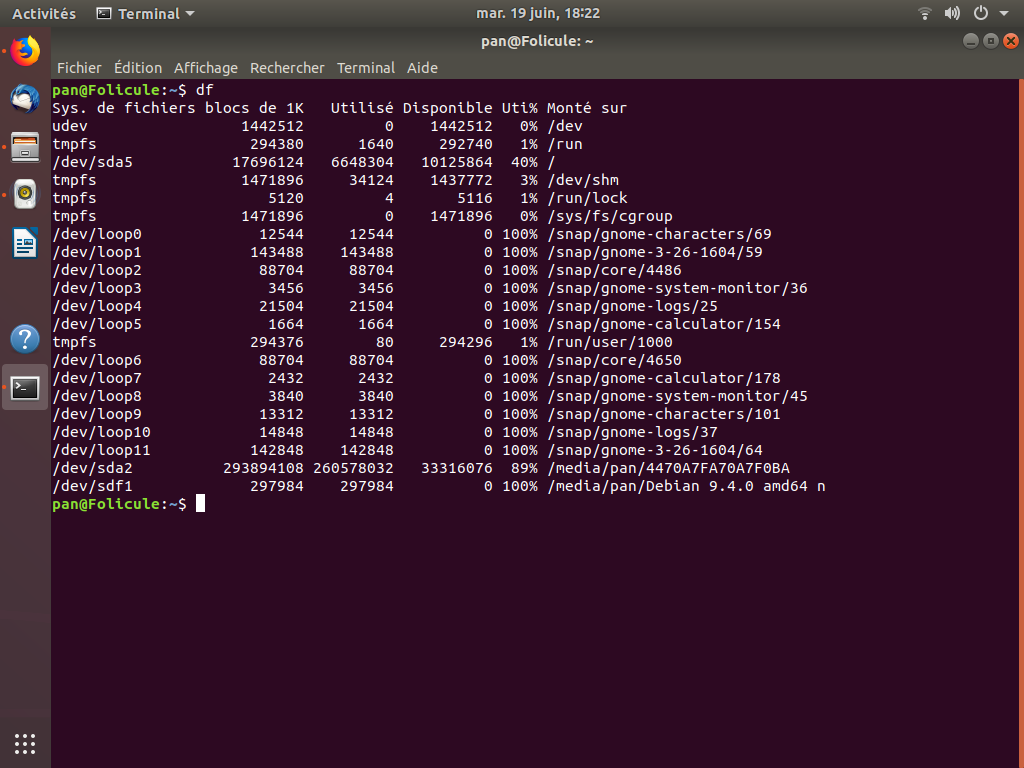
Task: Expand the Terminal app menu in top bar
Action: 146,14
